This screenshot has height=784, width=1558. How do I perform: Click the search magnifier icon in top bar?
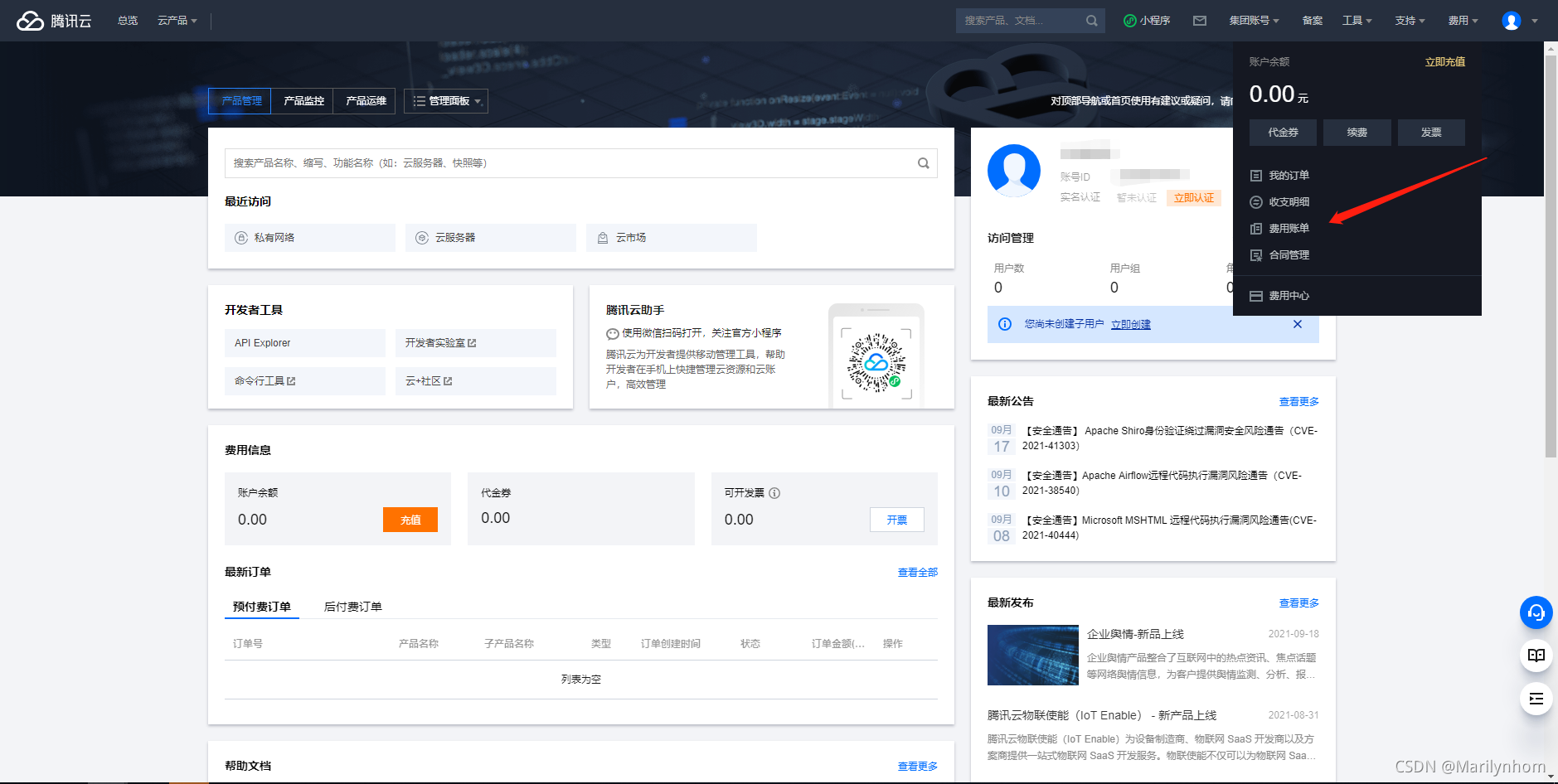(1091, 21)
